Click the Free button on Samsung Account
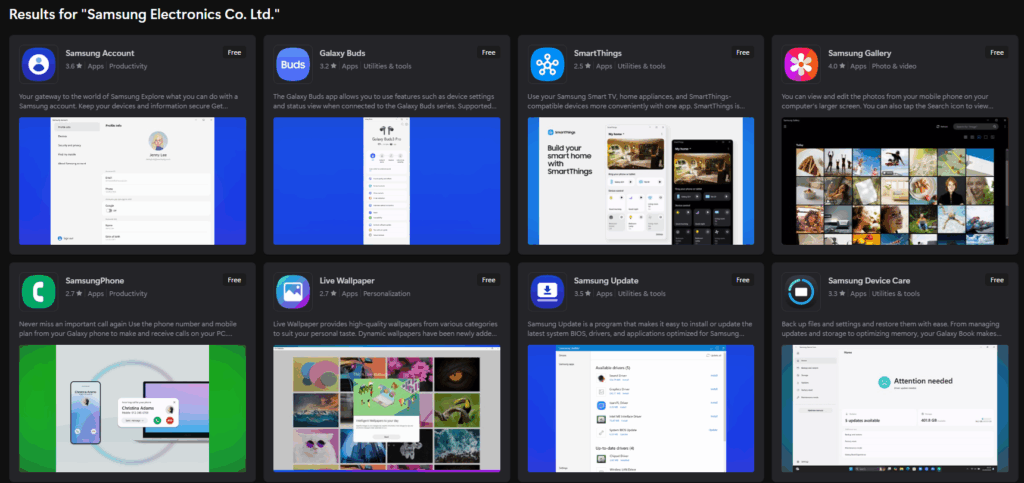1024x483 pixels. (x=234, y=52)
